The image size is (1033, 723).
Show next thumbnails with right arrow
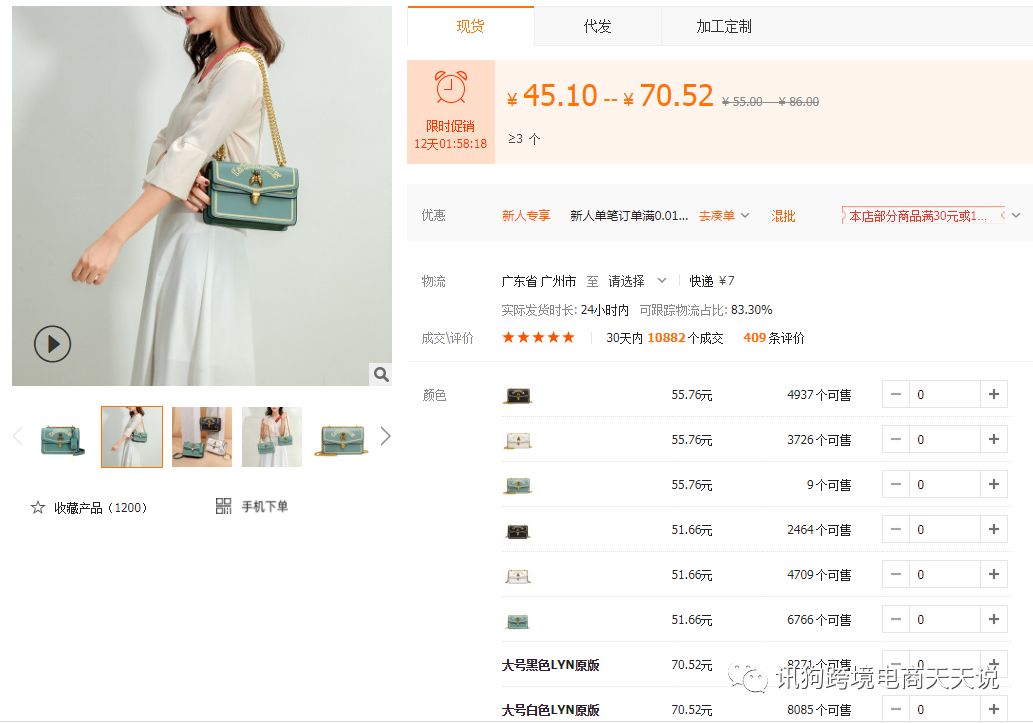385,436
